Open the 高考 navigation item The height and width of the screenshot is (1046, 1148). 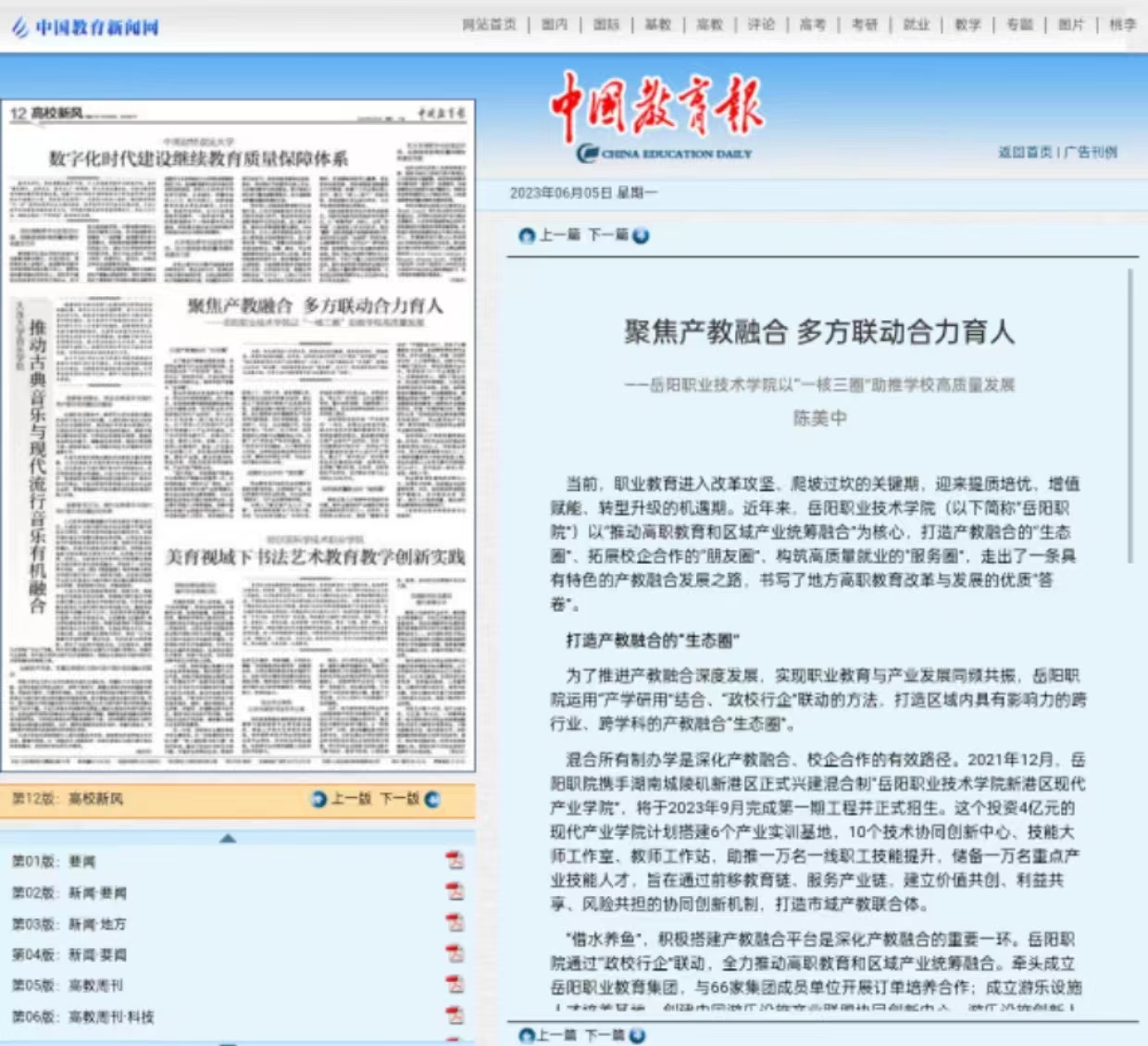813,25
